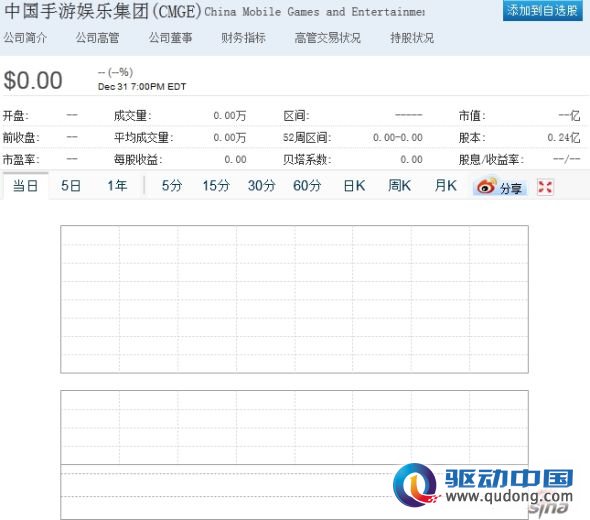This screenshot has height=520, width=590.
Task: Click the 平均成交量 value 0.00万
Action: point(230,138)
